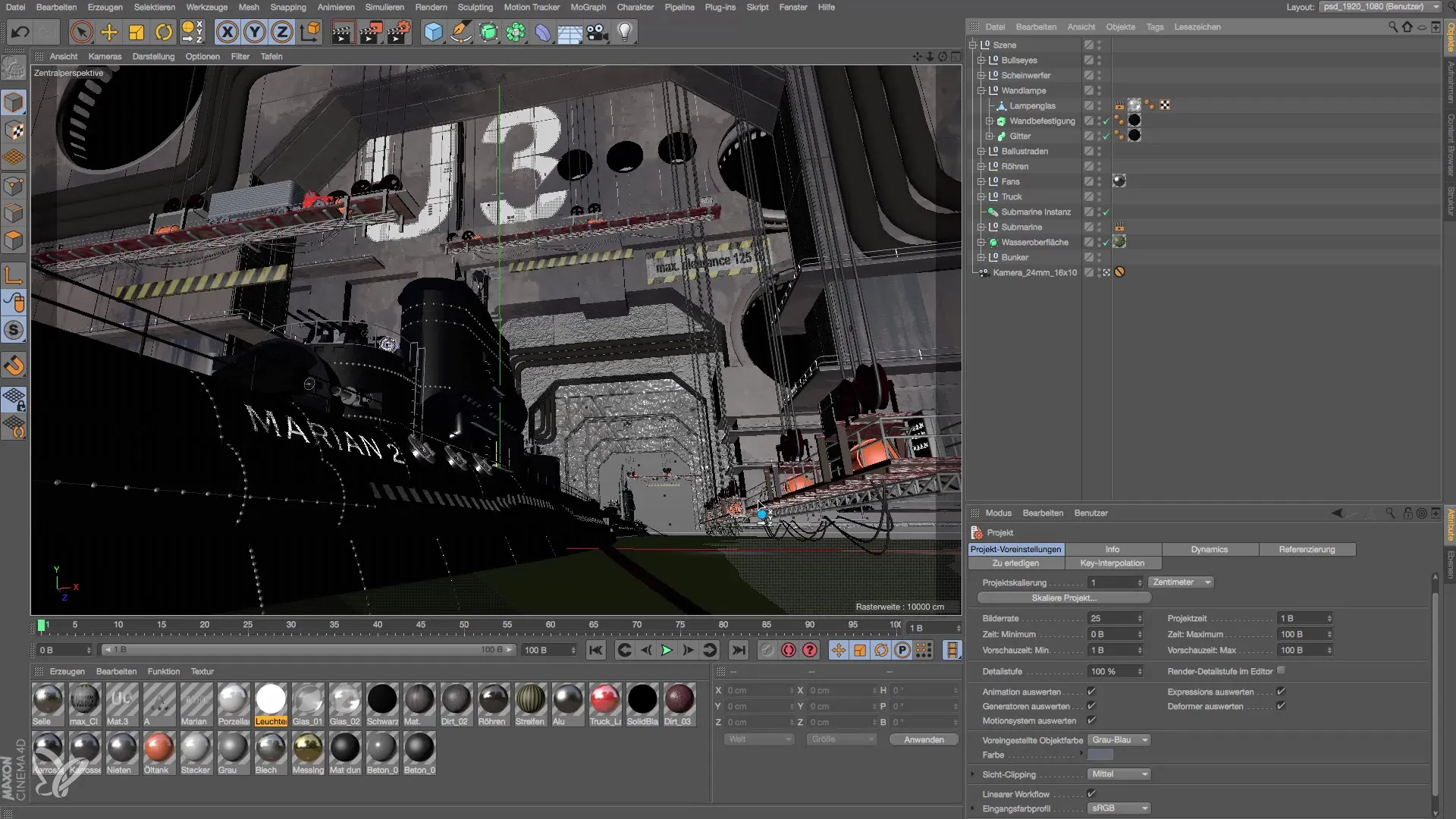Add a Camera object
This screenshot has width=1456, height=819.
click(598, 32)
